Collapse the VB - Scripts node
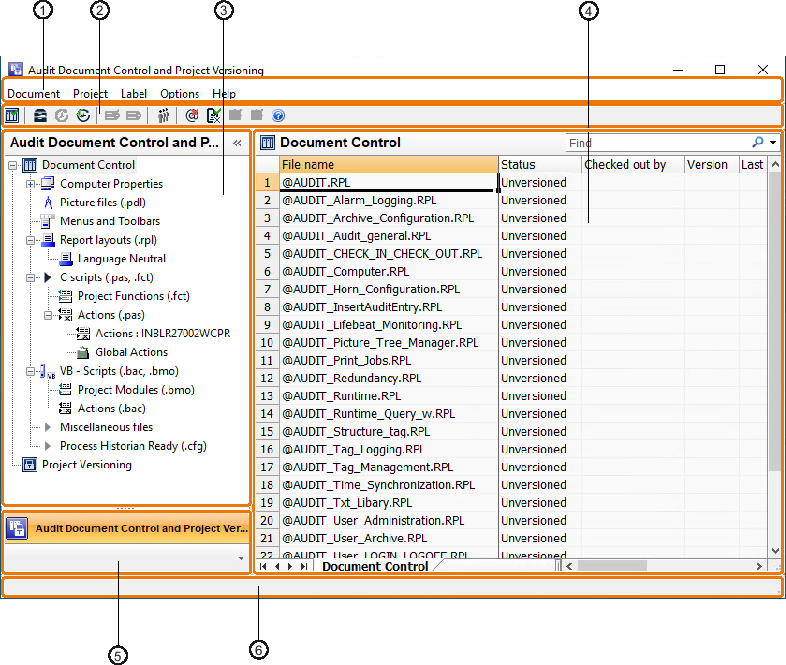786x665 pixels. 30,371
